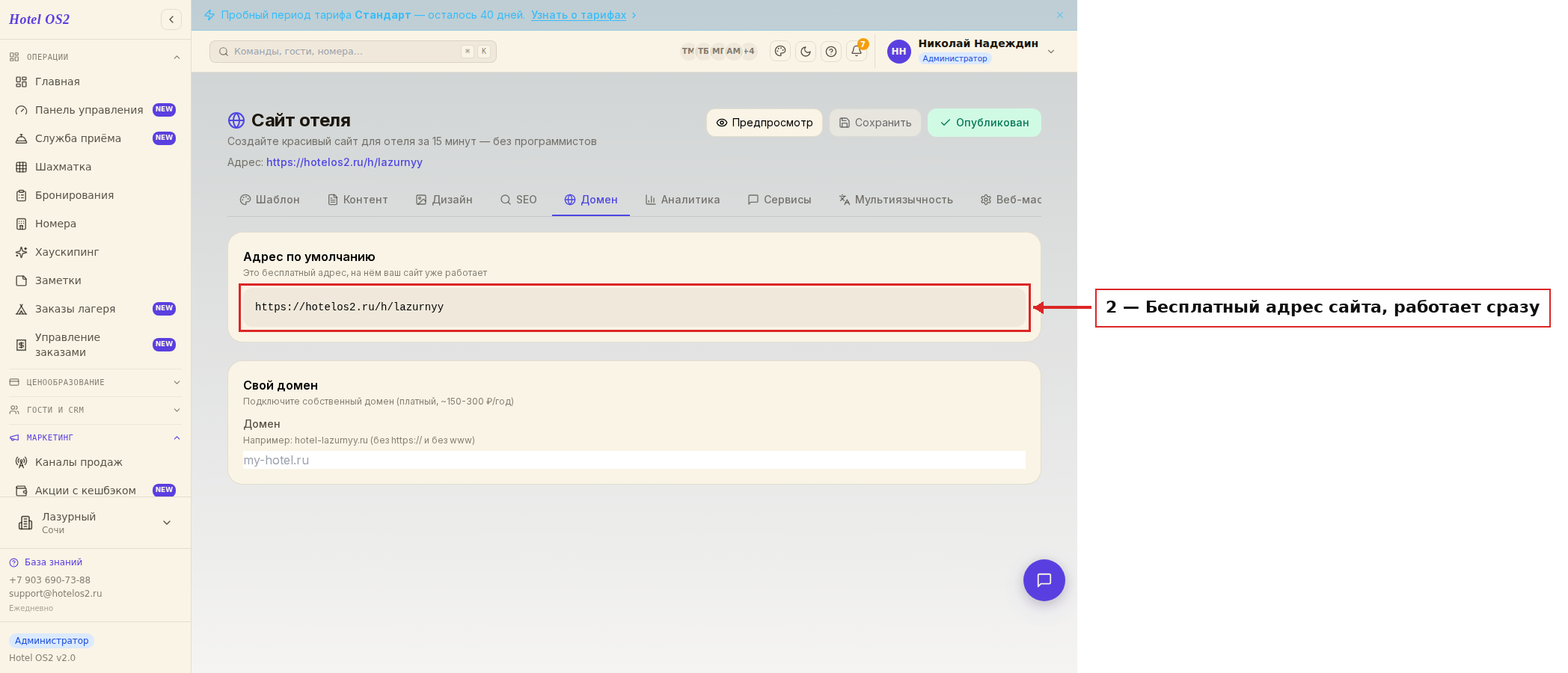Open the theme palette icon in header

point(780,52)
